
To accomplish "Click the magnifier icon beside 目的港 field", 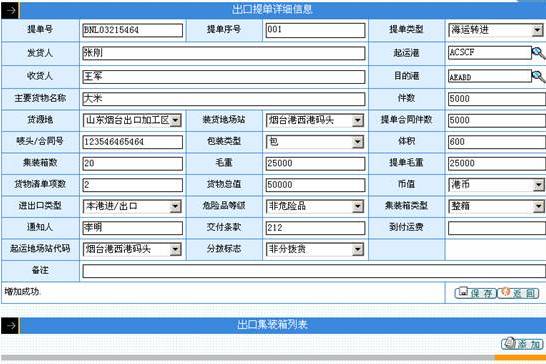I will point(538,76).
